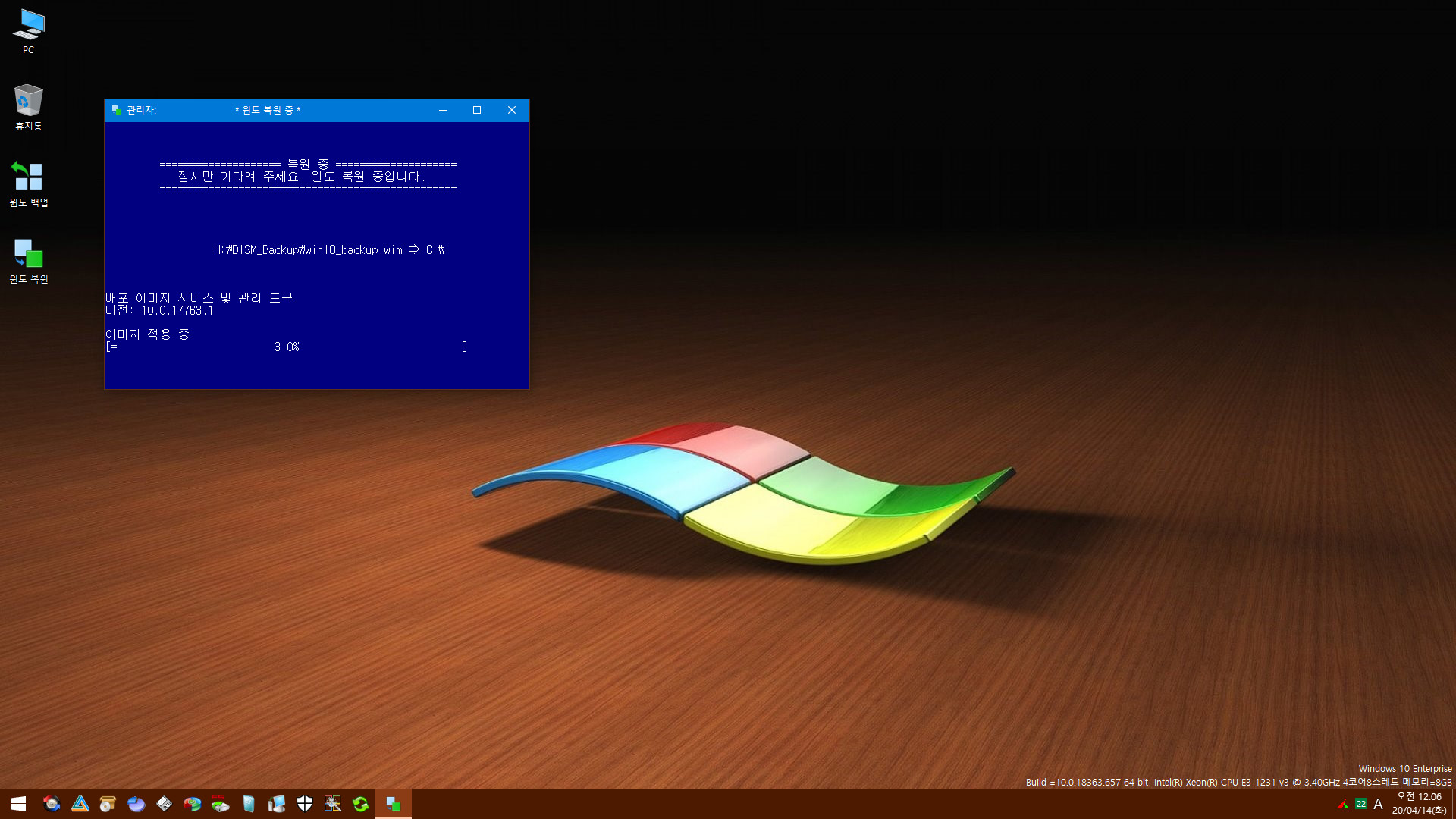Launch the black and white shield taskbar icon
1456x819 pixels.
pos(305,804)
